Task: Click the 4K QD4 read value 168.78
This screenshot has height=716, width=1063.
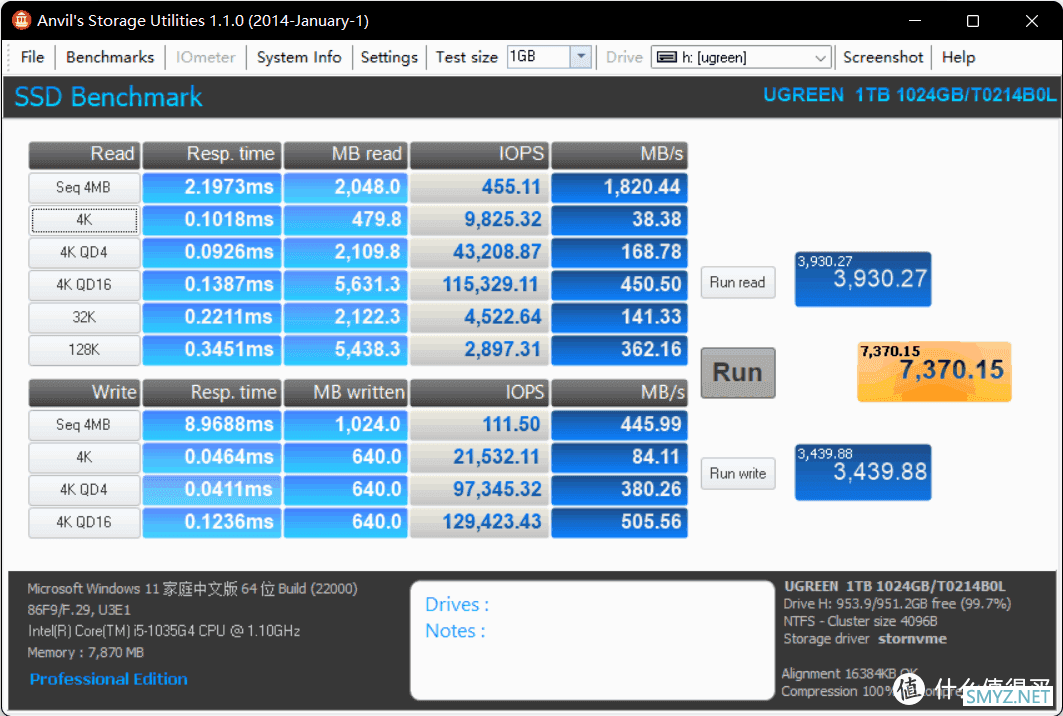Action: [x=619, y=252]
